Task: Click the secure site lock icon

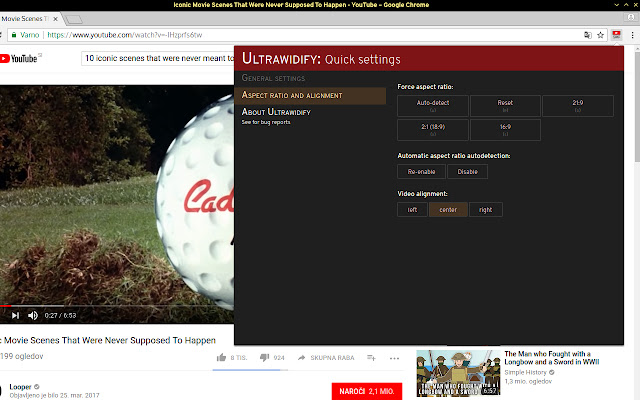Action: tap(14, 35)
